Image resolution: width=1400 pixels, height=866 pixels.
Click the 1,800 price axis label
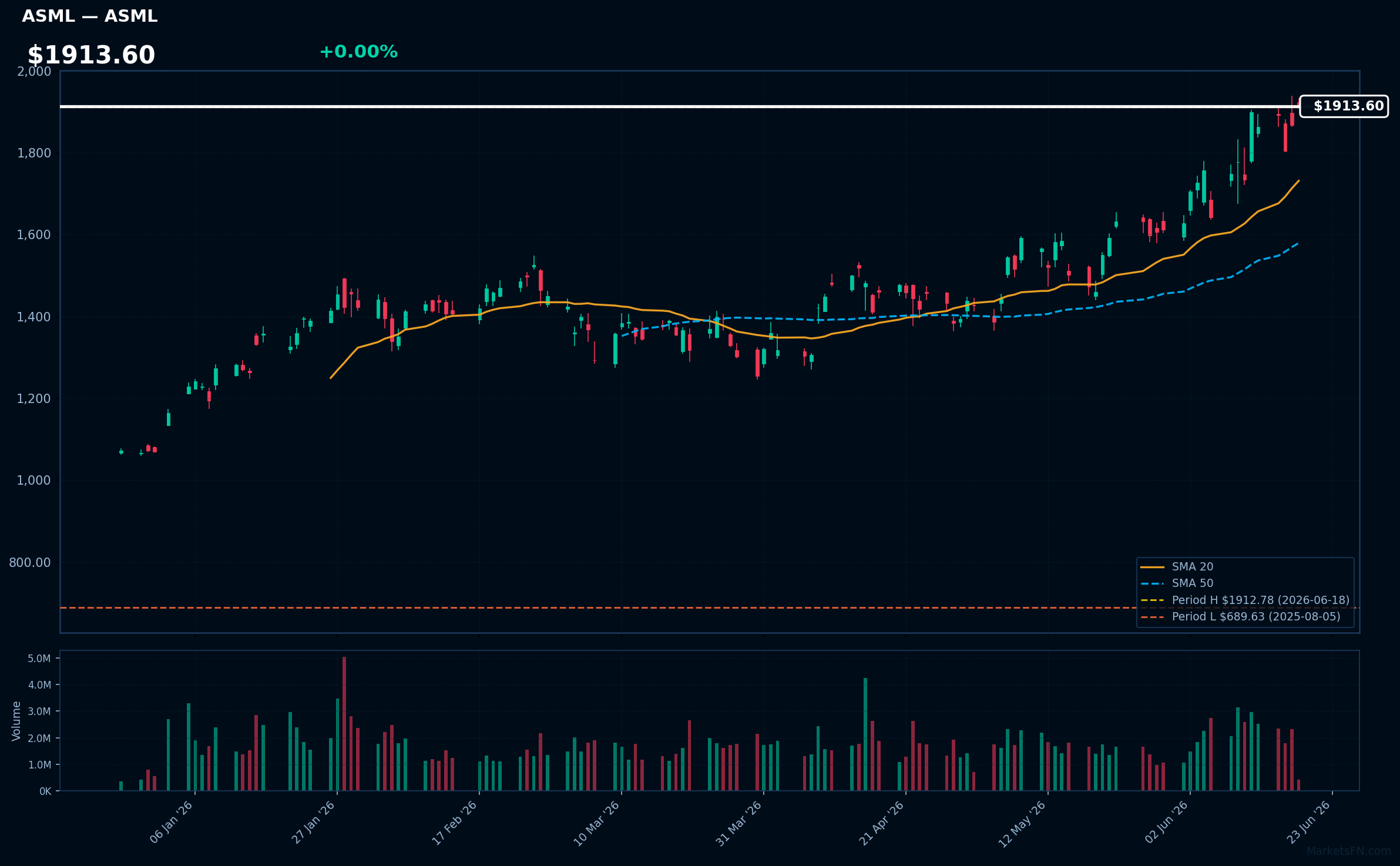tap(34, 153)
